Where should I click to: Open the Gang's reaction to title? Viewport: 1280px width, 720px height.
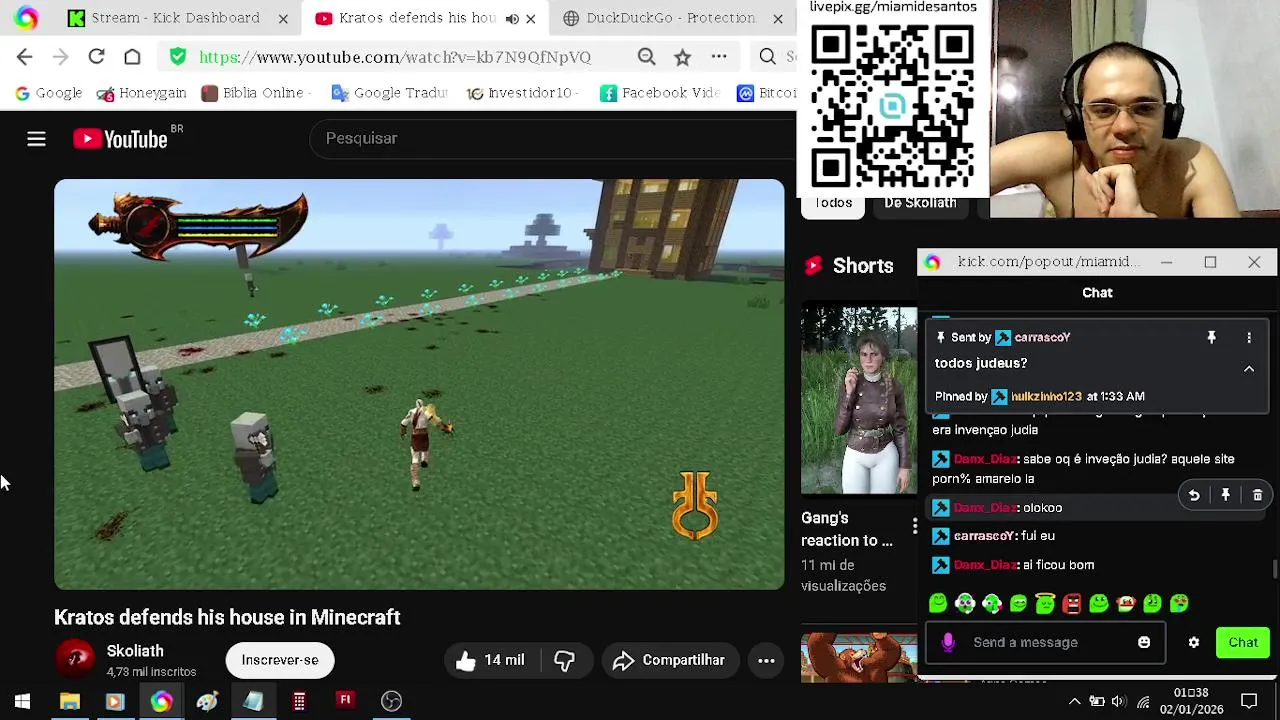coord(847,529)
